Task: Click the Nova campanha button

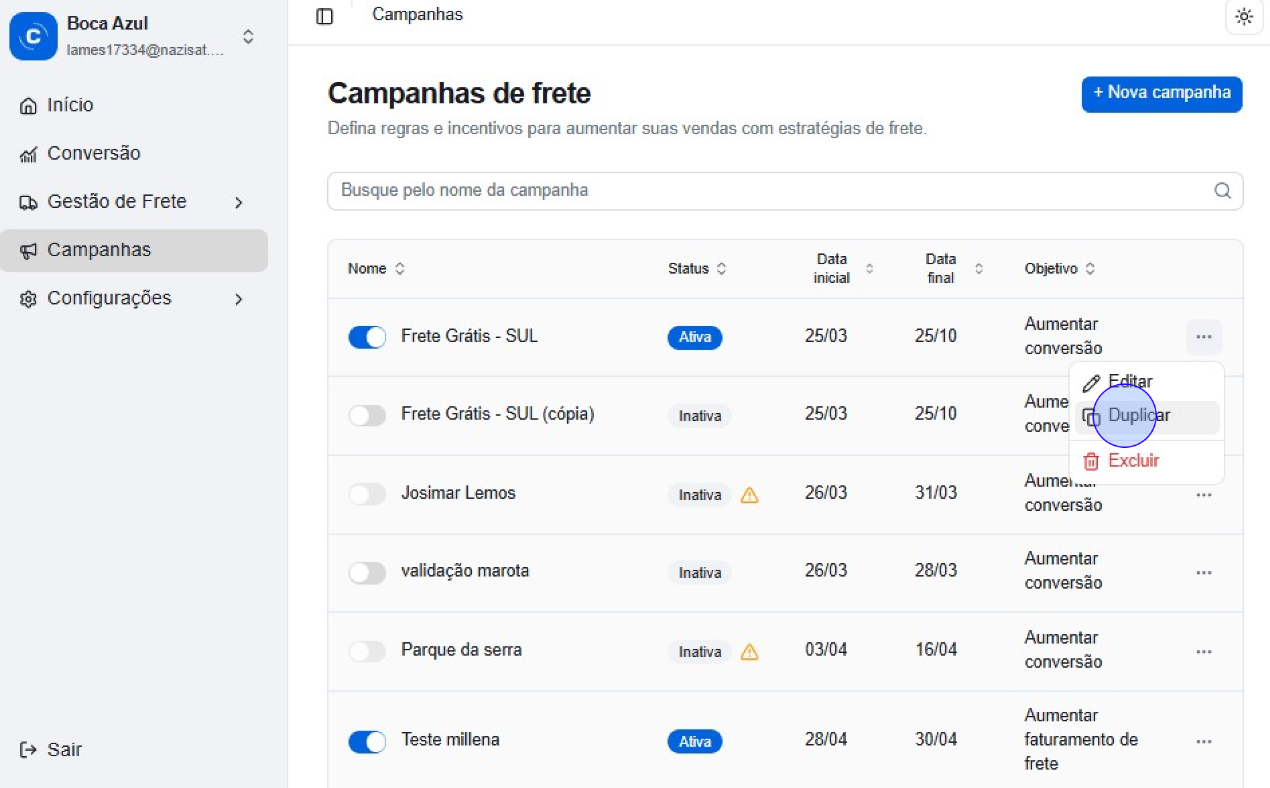Action: tap(1161, 93)
